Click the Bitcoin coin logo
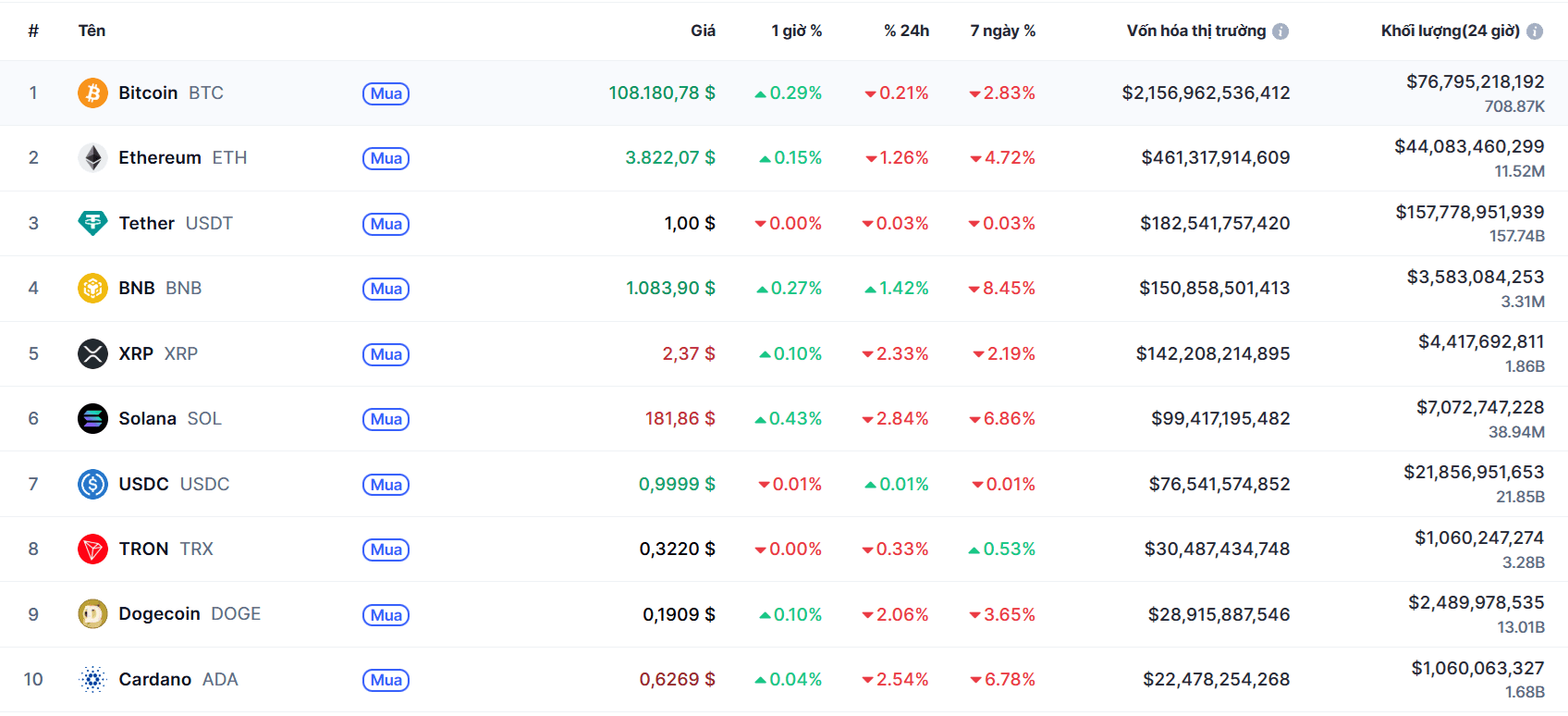This screenshot has height=716, width=1568. tap(92, 93)
